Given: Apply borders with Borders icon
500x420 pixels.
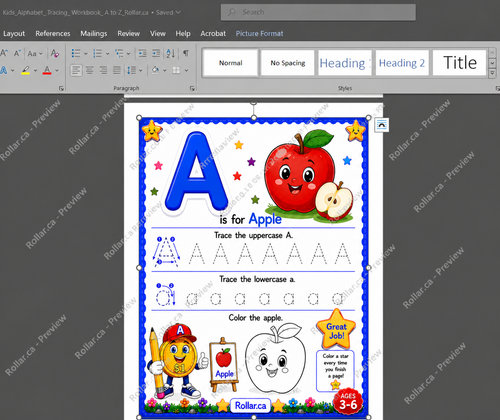Looking at the screenshot, I should (176, 70).
